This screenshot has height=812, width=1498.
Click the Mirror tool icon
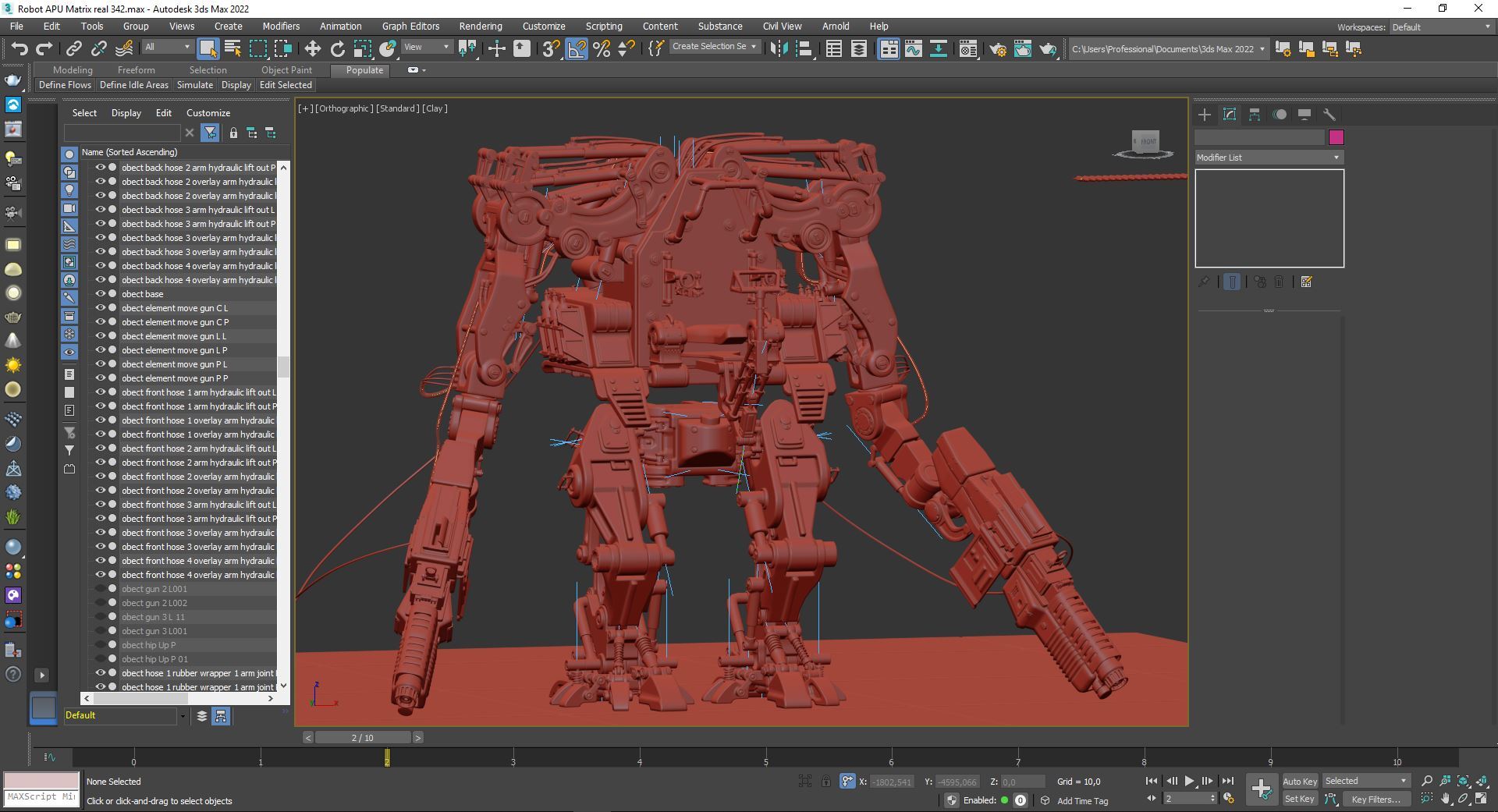pyautogui.click(x=779, y=49)
